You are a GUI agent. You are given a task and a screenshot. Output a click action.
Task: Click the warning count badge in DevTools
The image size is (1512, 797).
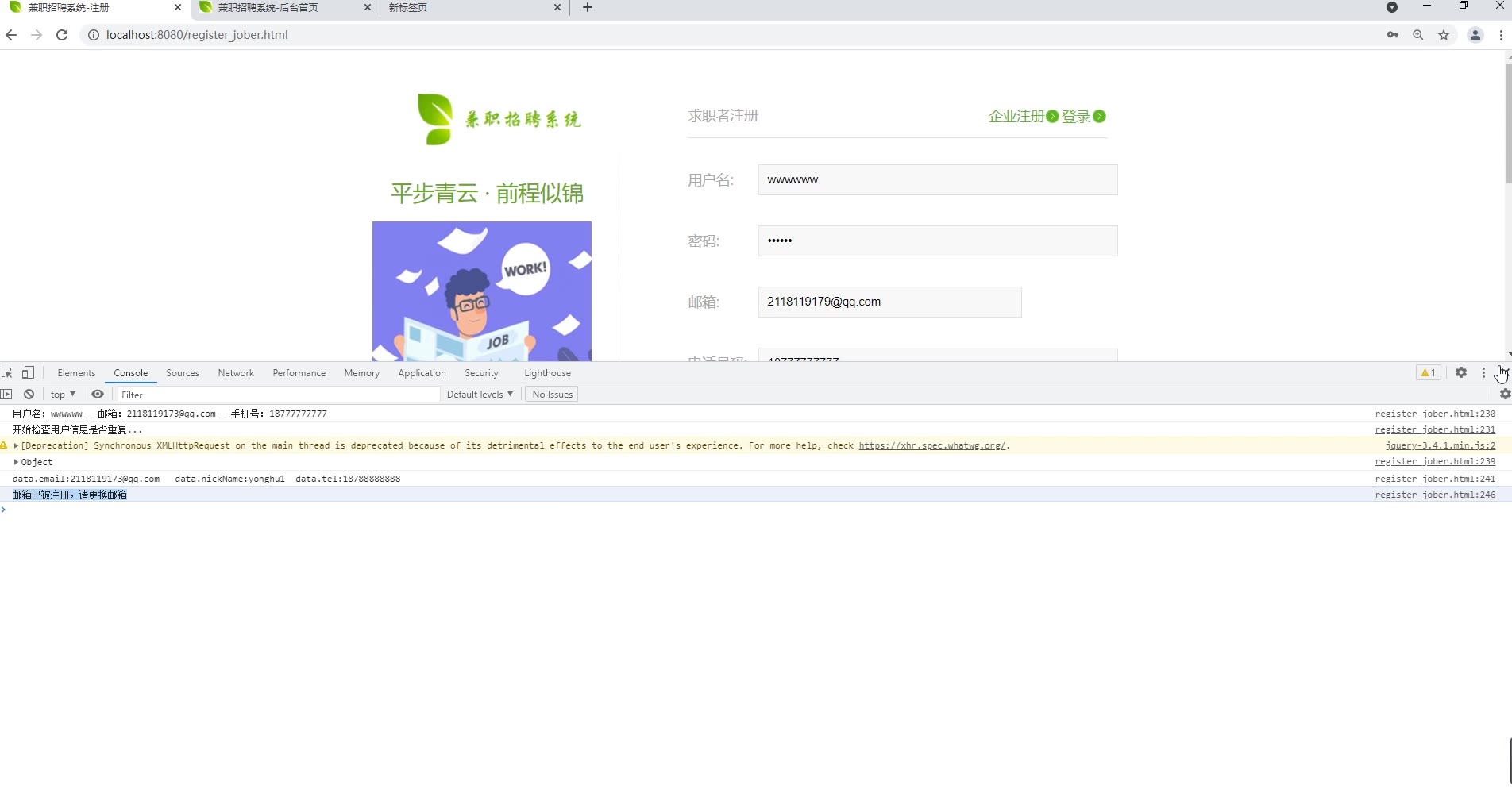tap(1428, 373)
